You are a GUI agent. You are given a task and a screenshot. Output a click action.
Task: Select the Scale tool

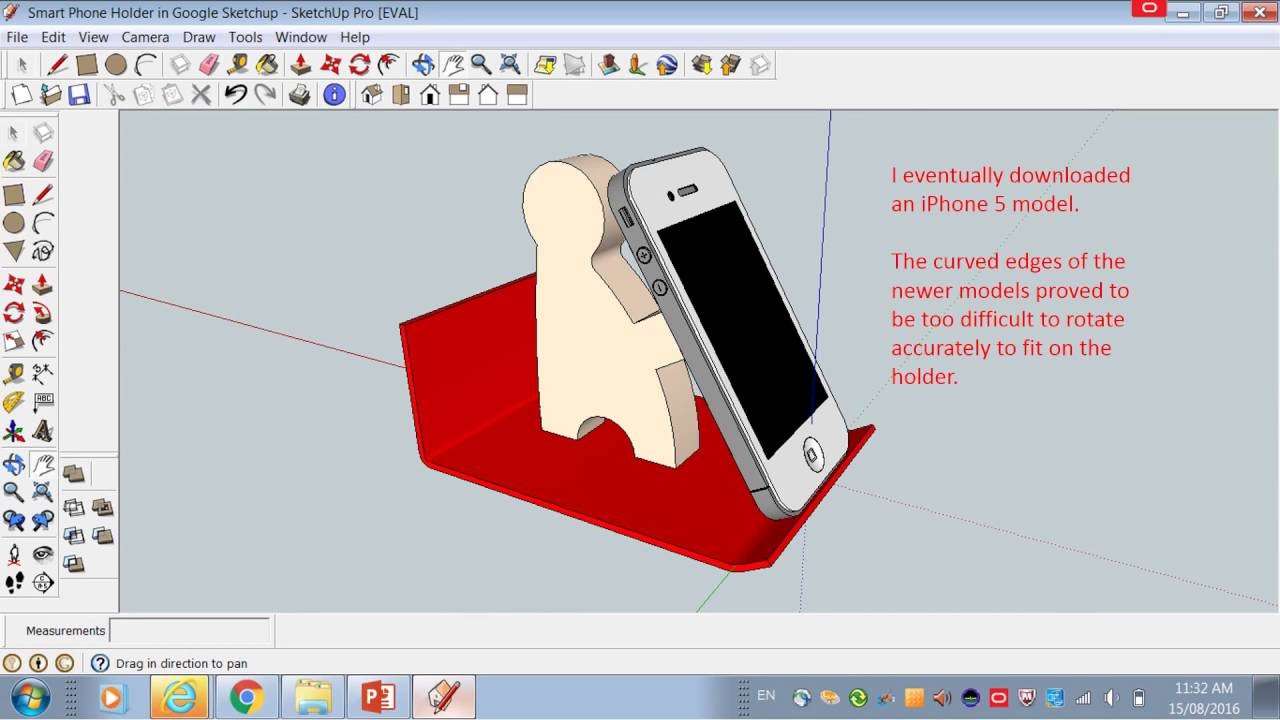click(14, 341)
